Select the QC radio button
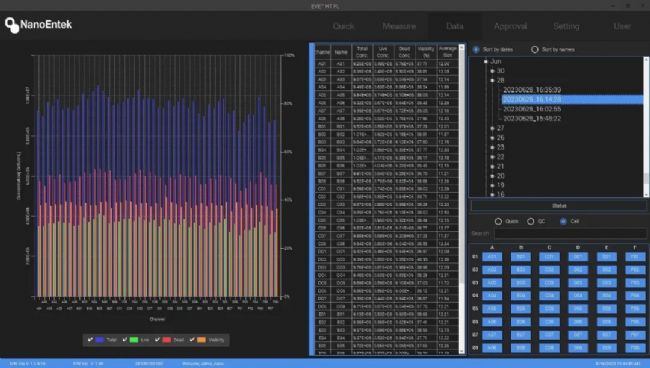Screen dimensions: 650x368 coord(531,221)
